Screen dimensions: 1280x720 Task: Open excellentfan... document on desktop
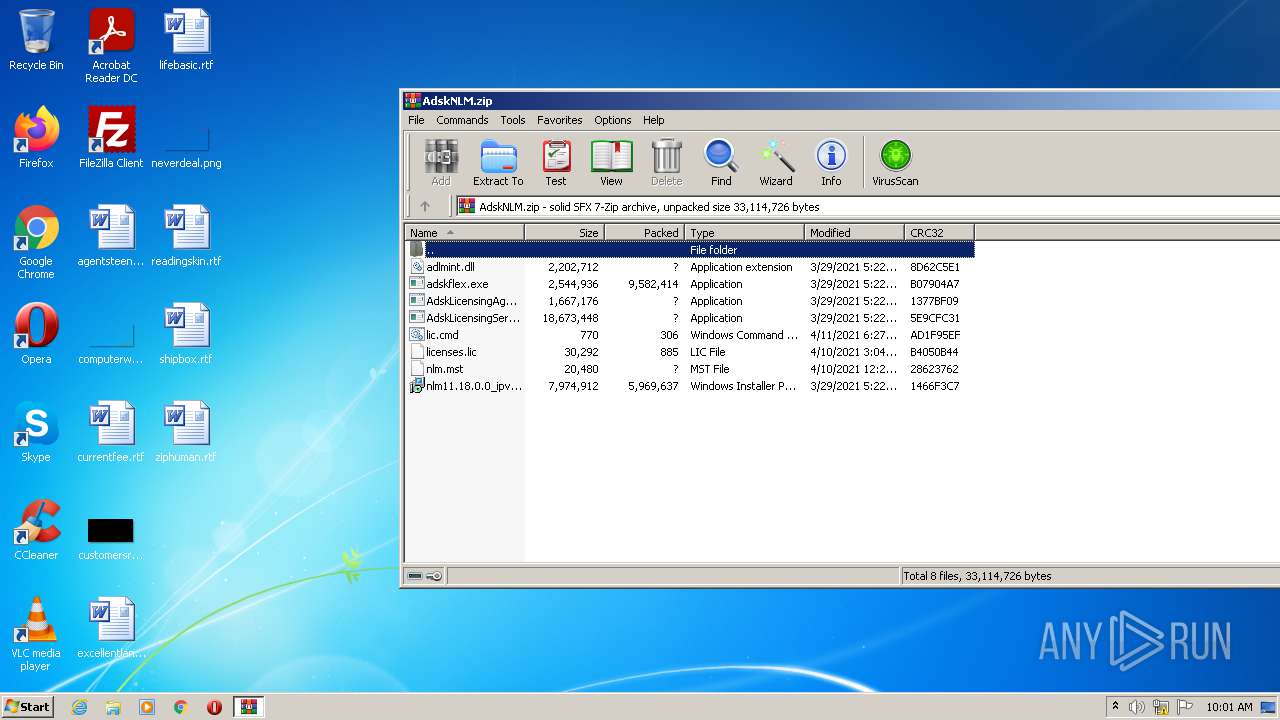[111, 628]
